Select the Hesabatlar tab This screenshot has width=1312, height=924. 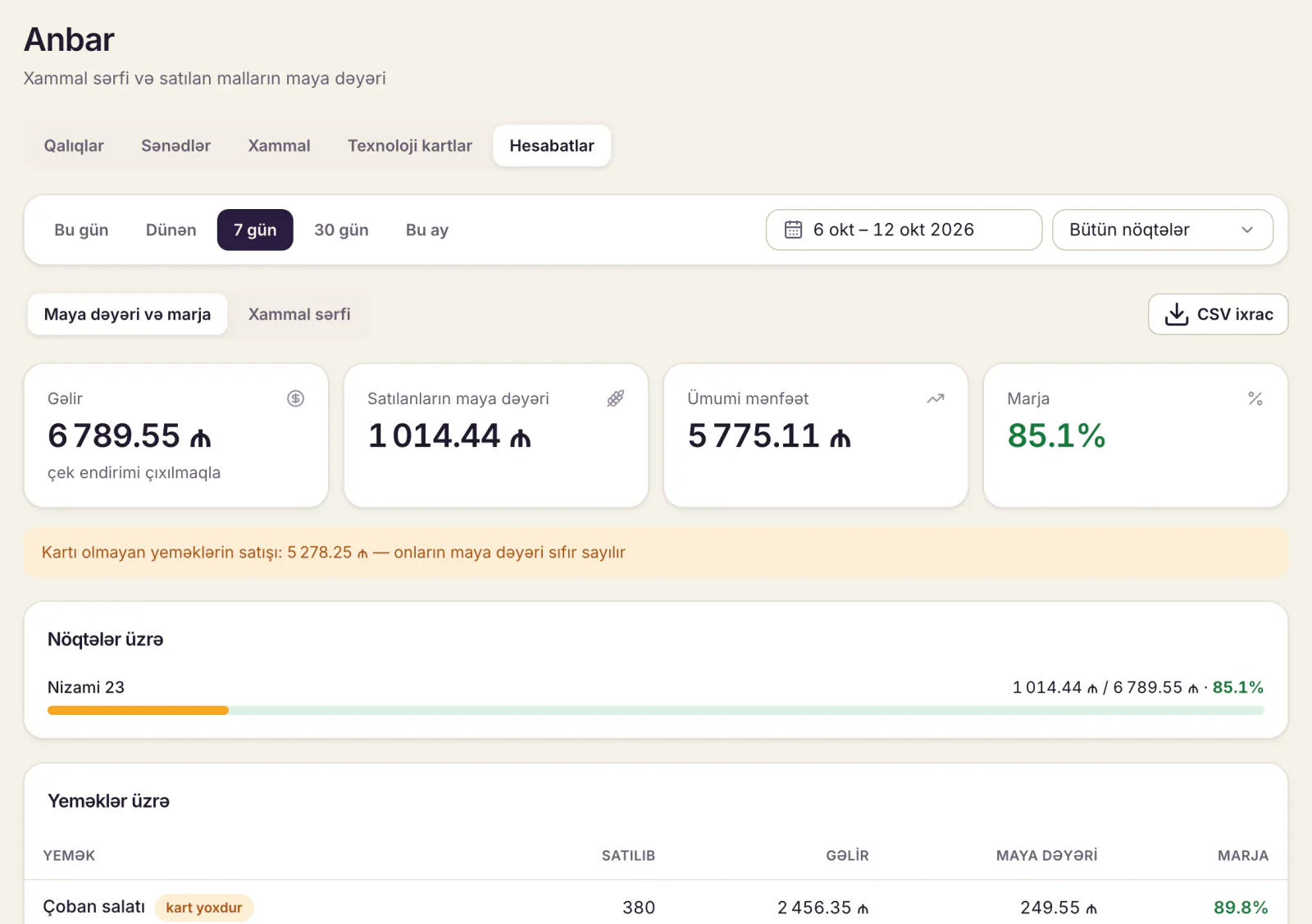[552, 146]
